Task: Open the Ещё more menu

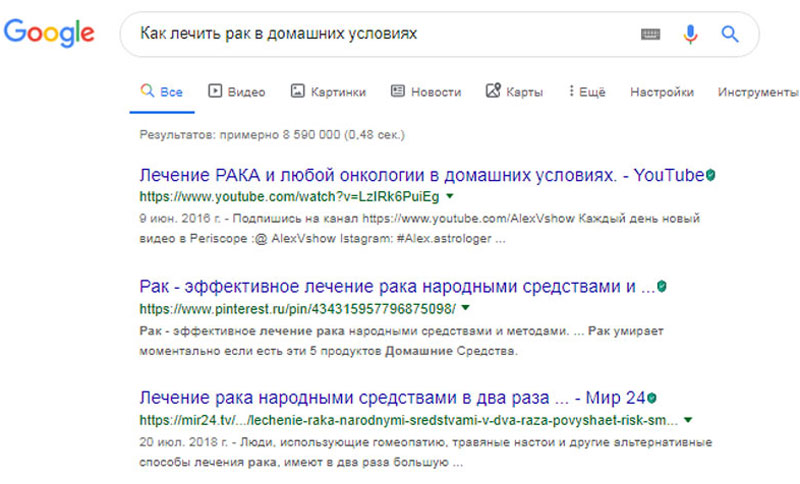Action: 587,92
